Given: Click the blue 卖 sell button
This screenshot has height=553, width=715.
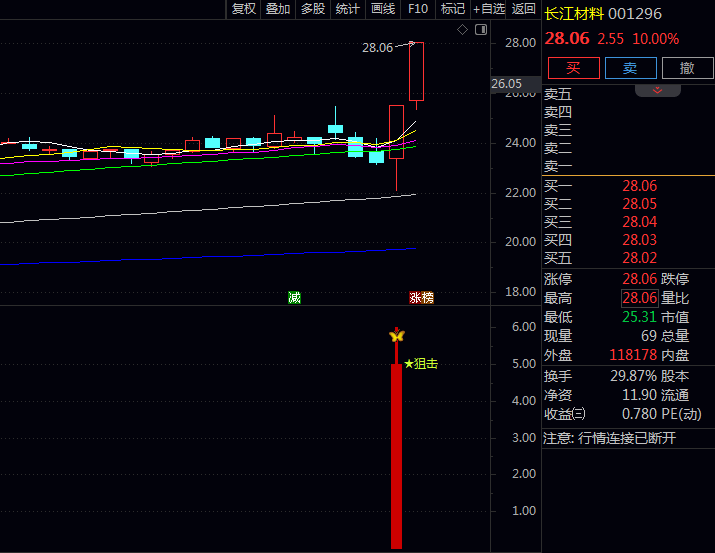Looking at the screenshot, I should pyautogui.click(x=631, y=68).
